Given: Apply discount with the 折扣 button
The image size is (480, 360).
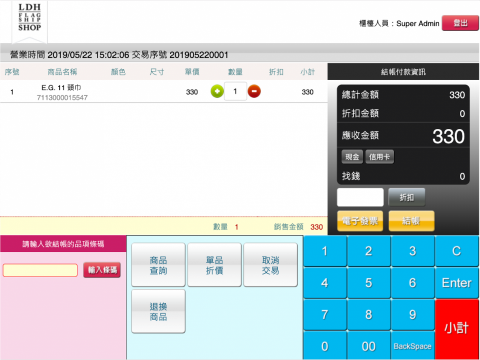Looking at the screenshot, I should (407, 197).
